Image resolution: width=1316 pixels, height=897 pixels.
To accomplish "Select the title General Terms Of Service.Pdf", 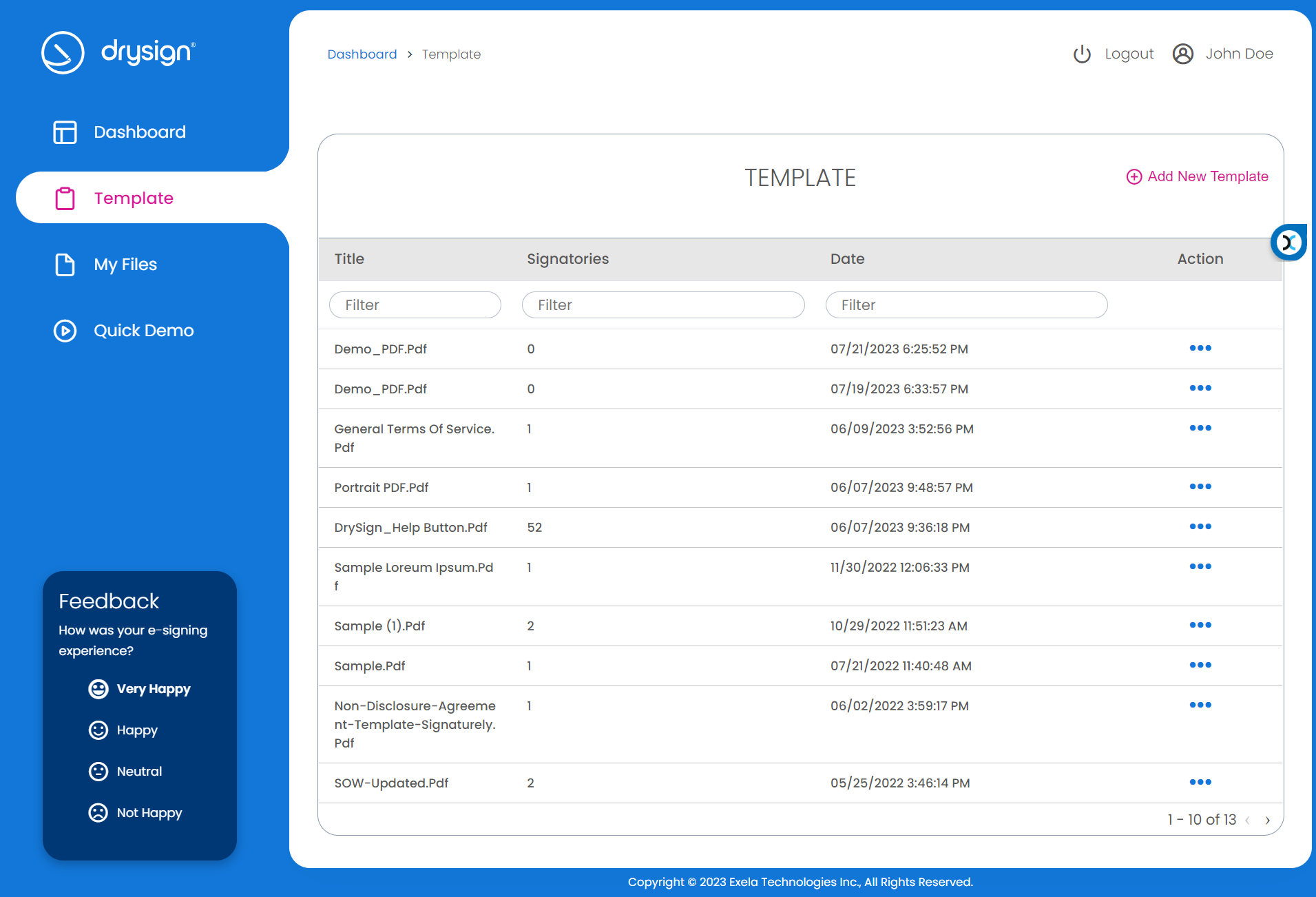I will (415, 438).
